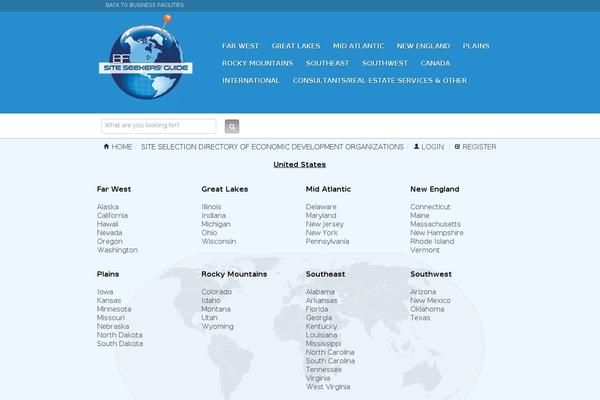Select New Mexico state link
Screen dimensions: 600x400
point(430,300)
